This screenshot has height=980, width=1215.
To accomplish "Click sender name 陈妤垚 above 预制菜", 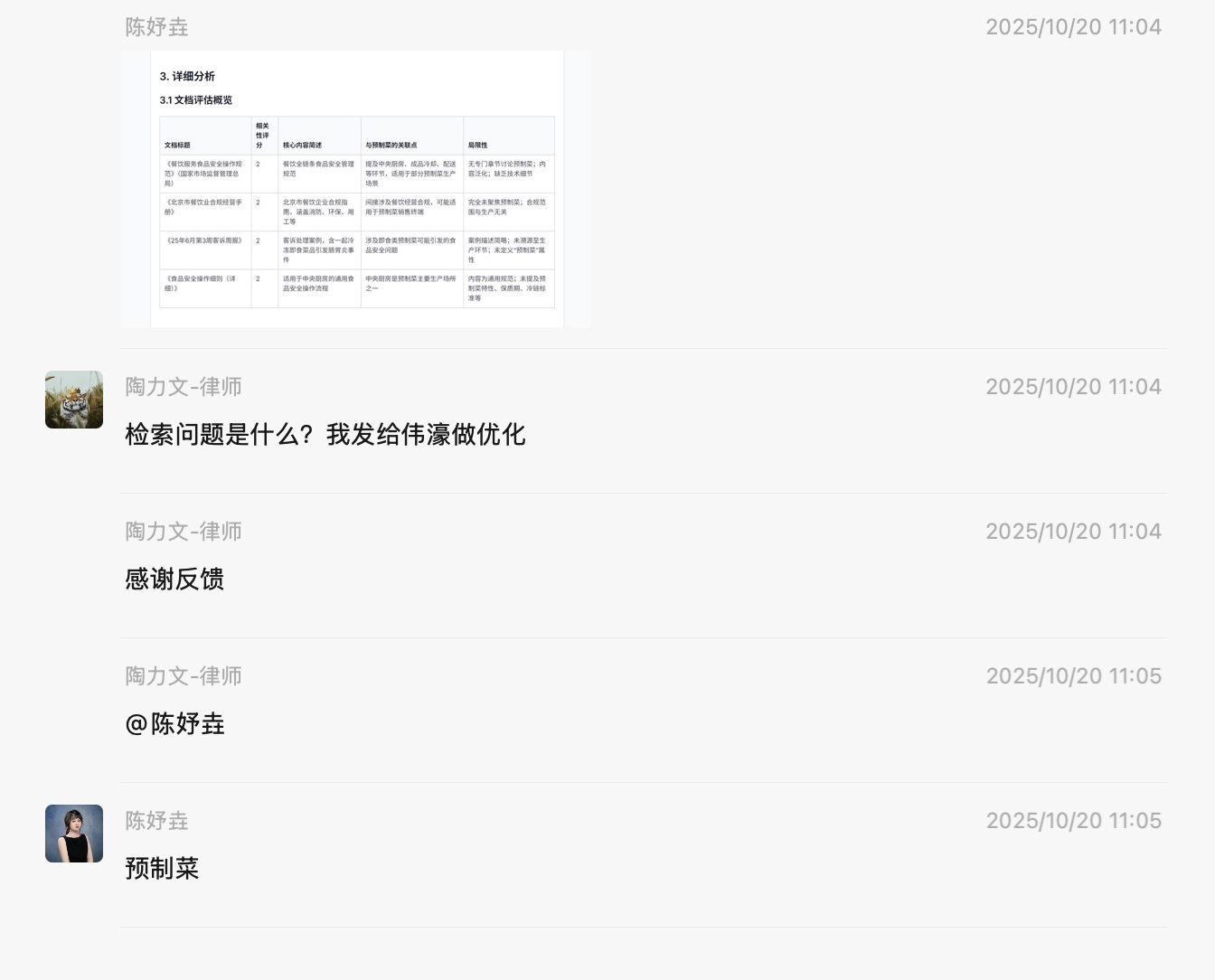I will pos(156,821).
